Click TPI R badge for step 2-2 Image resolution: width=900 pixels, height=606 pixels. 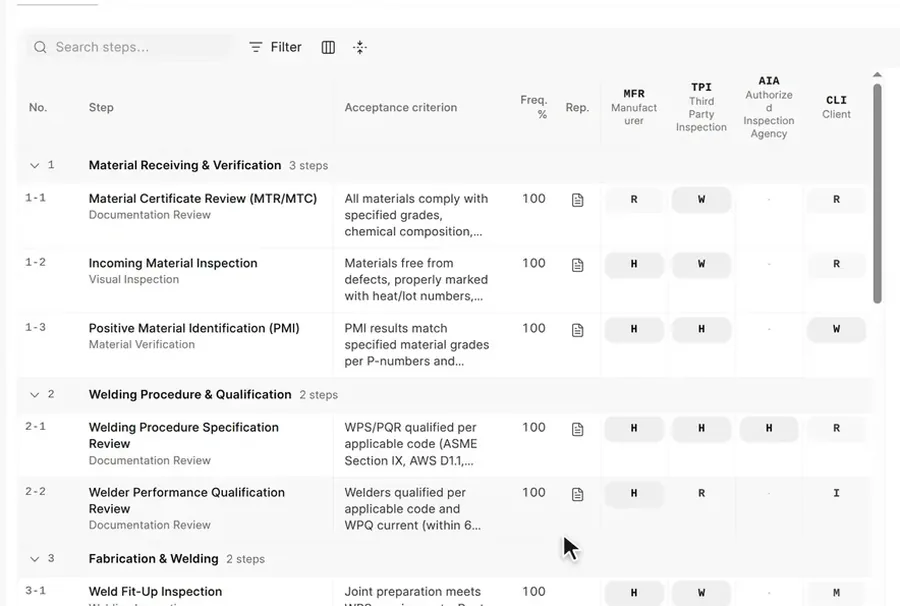701,494
